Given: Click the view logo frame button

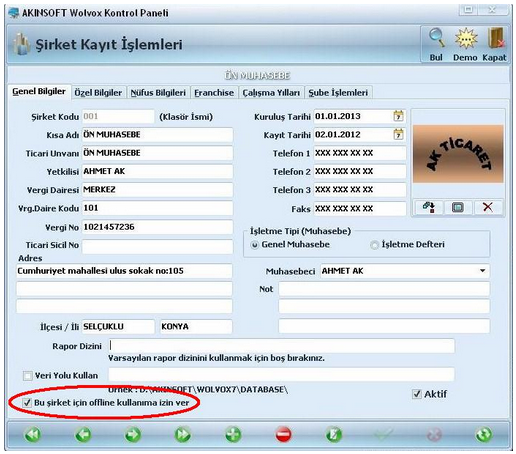Looking at the screenshot, I should click(x=458, y=207).
